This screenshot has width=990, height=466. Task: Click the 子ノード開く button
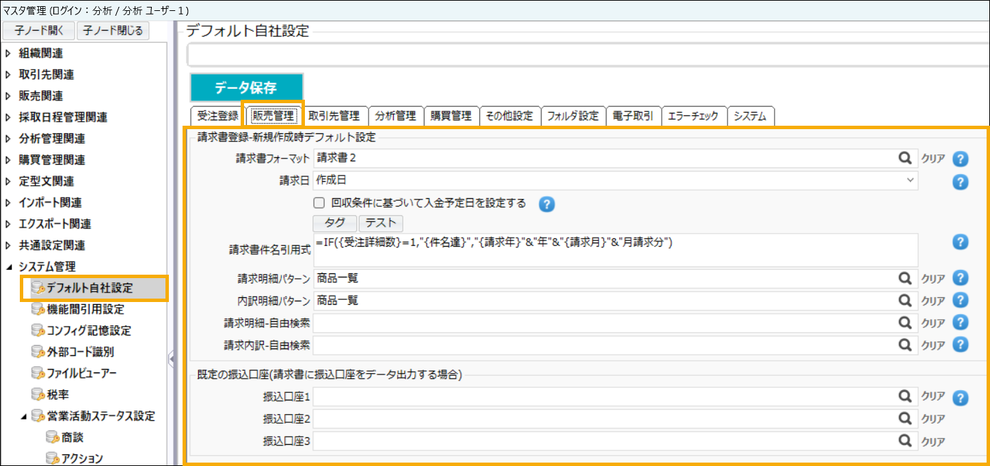(x=40, y=30)
